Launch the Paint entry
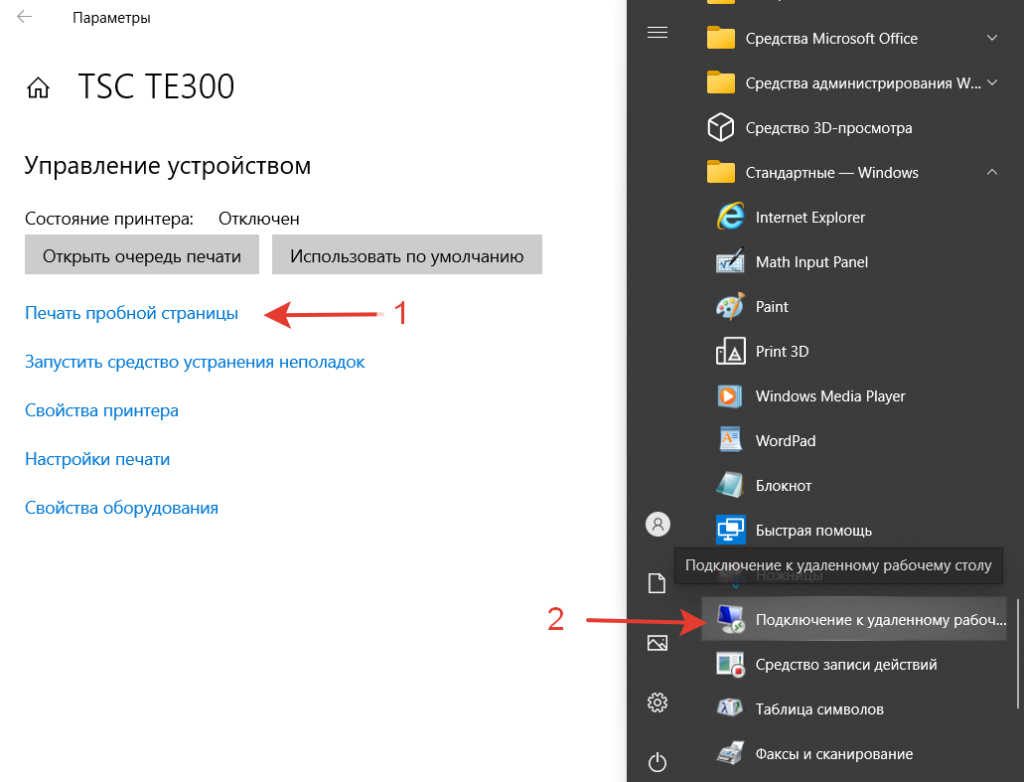 tap(854, 306)
